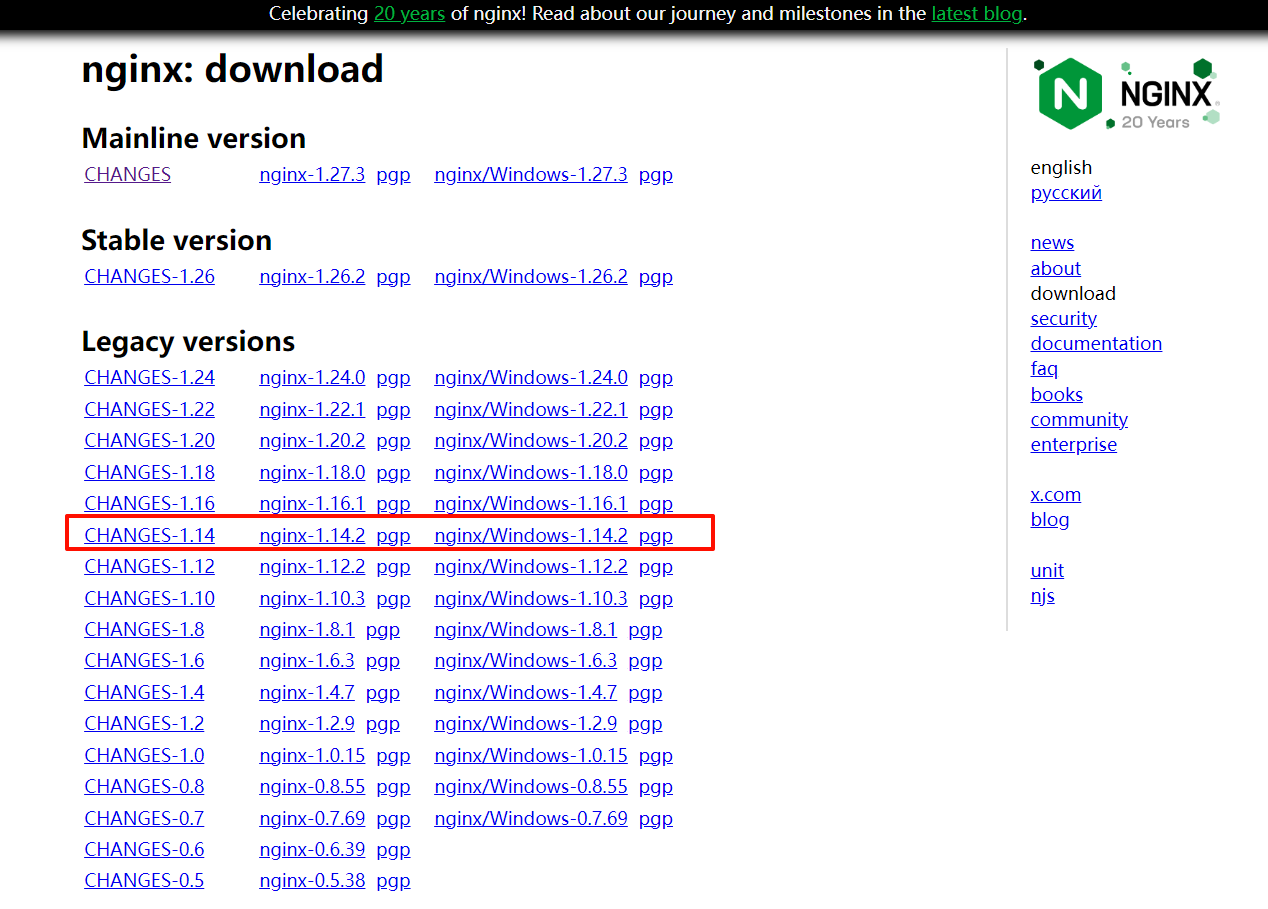Download nginx/Windows-1.8.1
This screenshot has height=909, width=1268.
(x=526, y=629)
